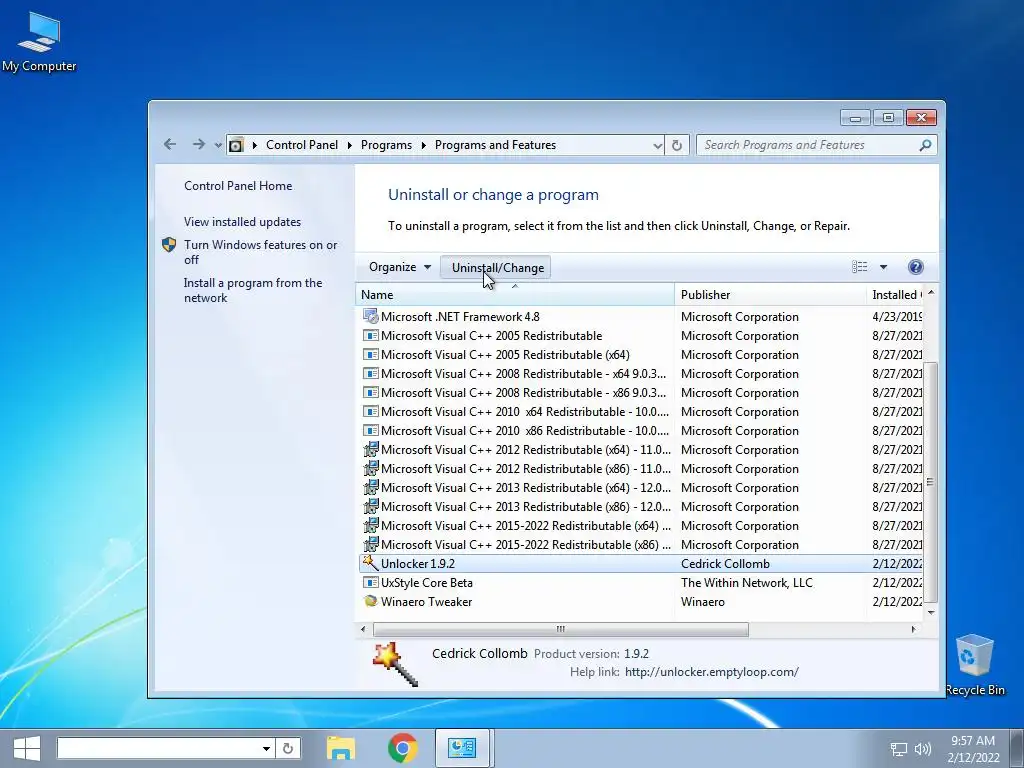Screen dimensions: 1024x768
Task: Open View installed updates link
Action: click(x=242, y=221)
